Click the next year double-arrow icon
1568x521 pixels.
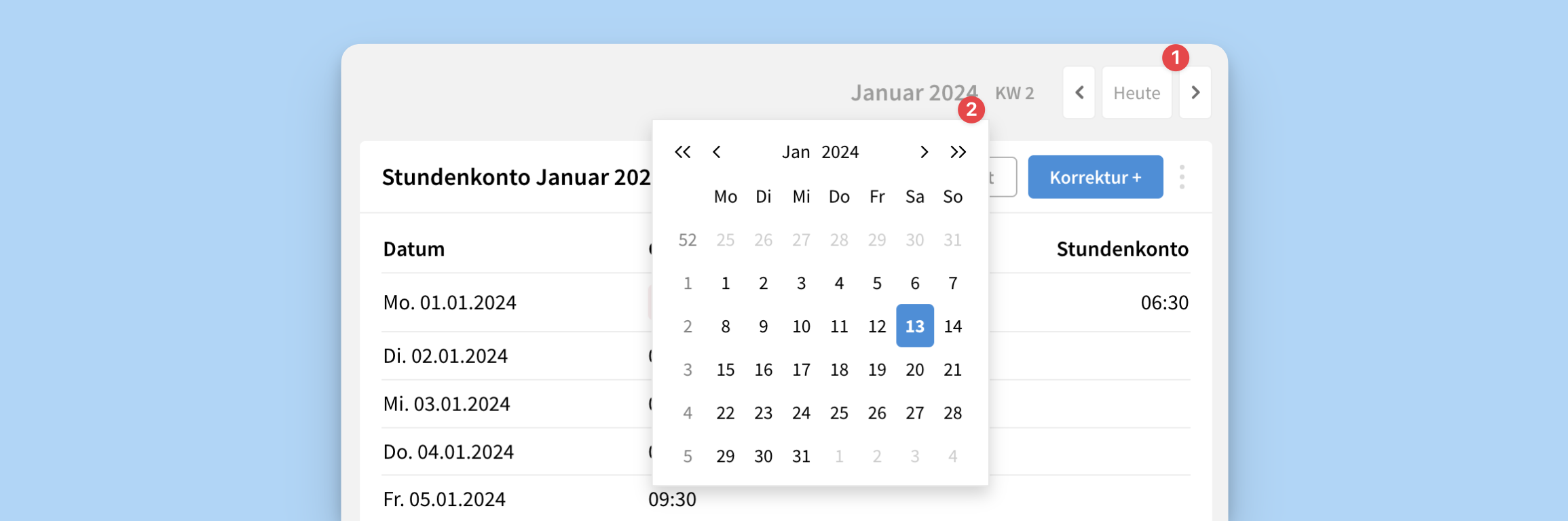(958, 152)
